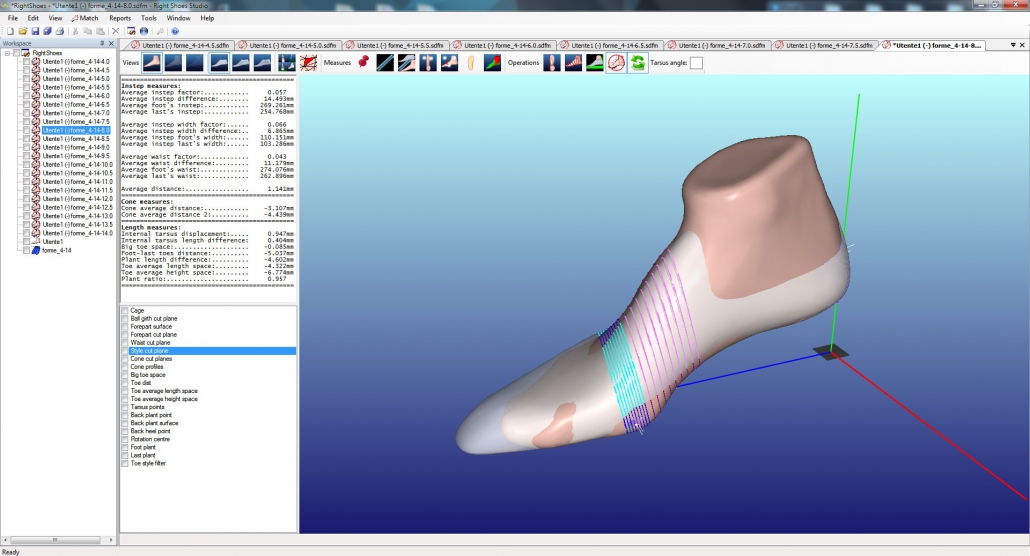Enable the Cage checkbox
The image size is (1030, 556).
(125, 311)
